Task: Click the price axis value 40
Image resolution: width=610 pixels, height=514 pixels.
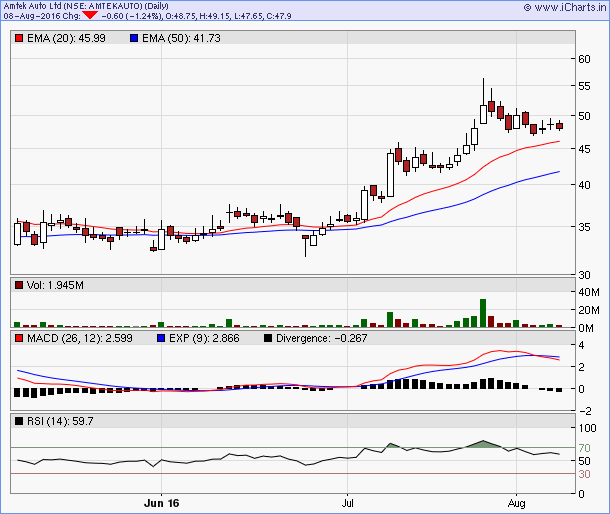Action: tap(584, 185)
